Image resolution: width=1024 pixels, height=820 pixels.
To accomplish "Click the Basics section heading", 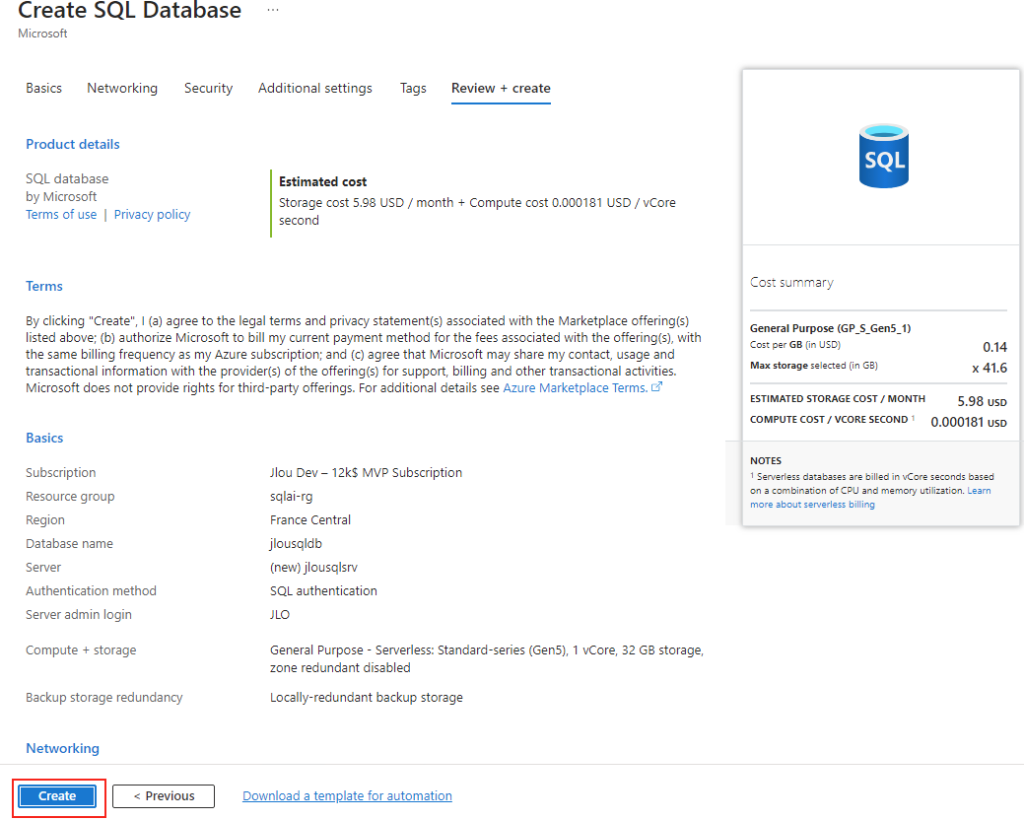I will pyautogui.click(x=44, y=438).
